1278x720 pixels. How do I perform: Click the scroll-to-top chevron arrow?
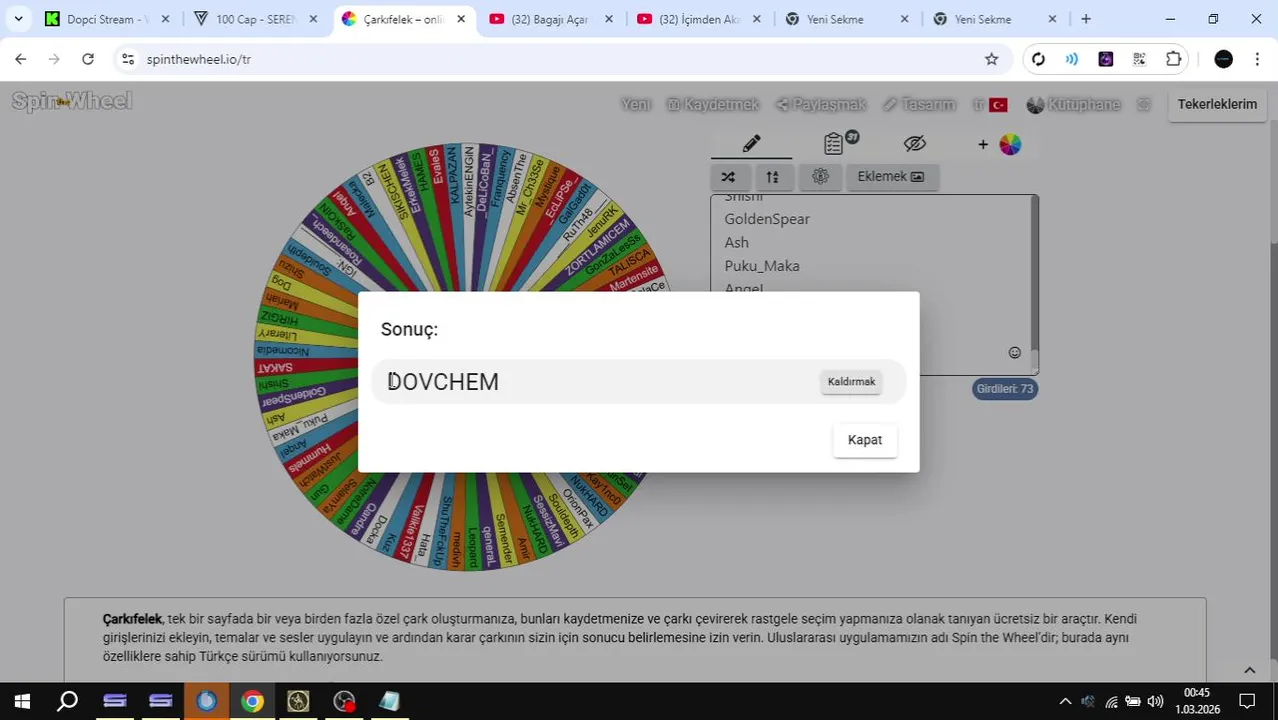[1249, 670]
